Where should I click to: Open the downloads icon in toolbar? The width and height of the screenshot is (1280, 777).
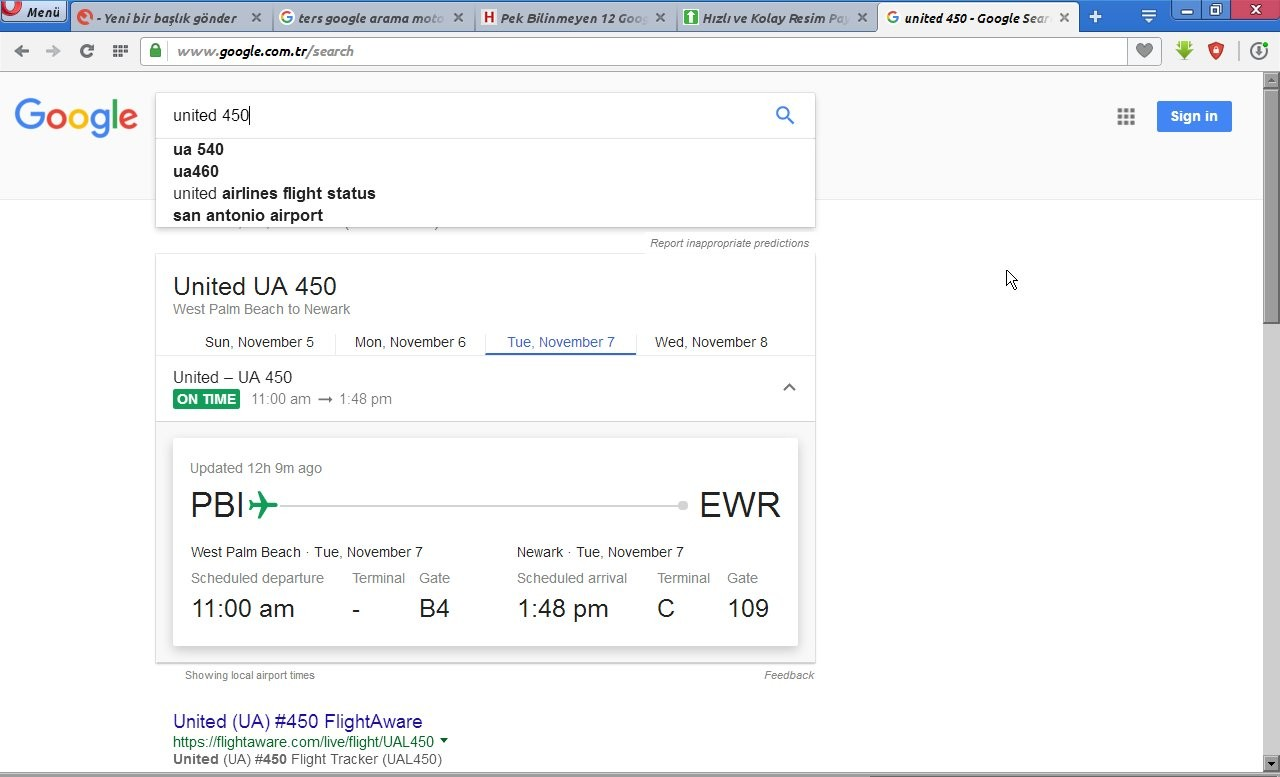tap(1259, 51)
